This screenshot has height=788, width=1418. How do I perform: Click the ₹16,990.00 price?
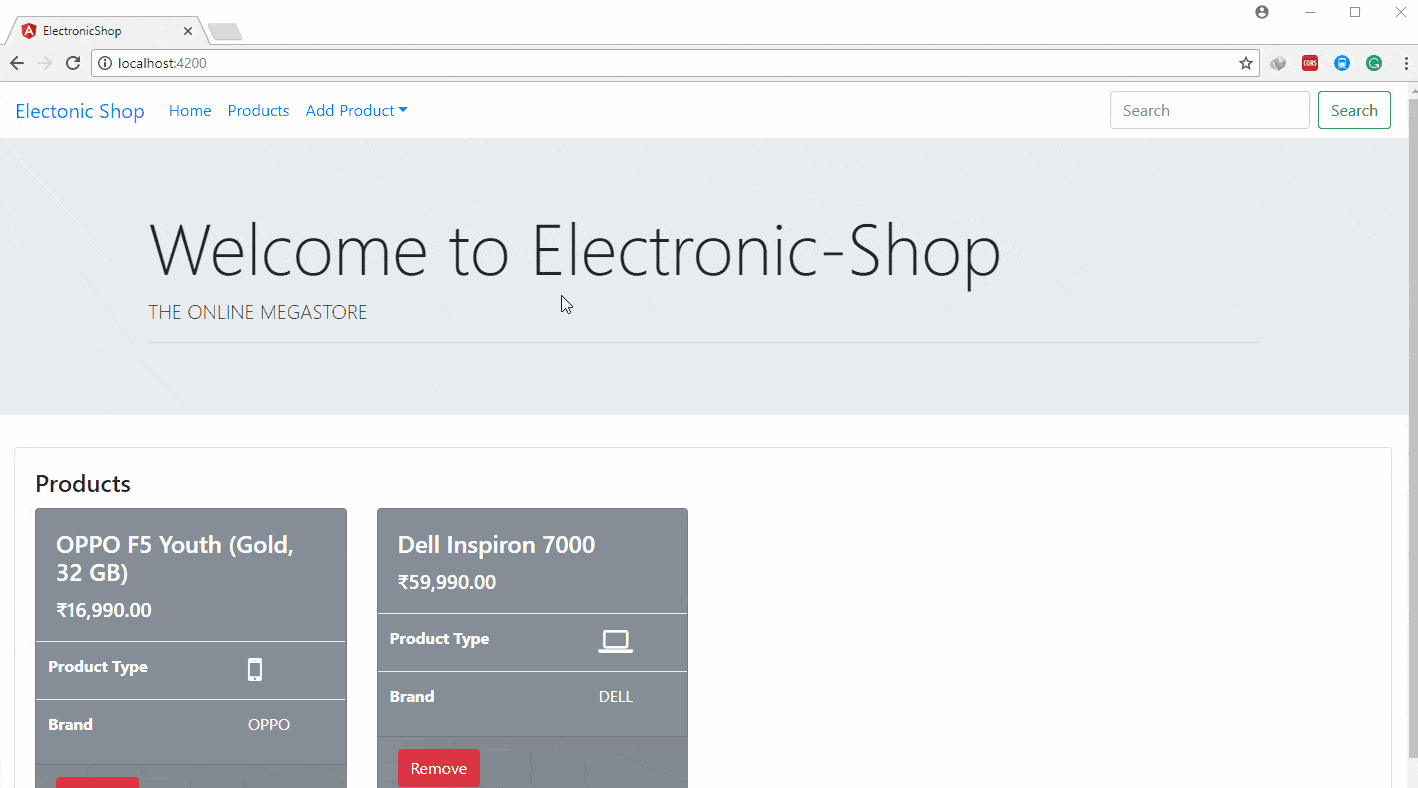tap(104, 610)
